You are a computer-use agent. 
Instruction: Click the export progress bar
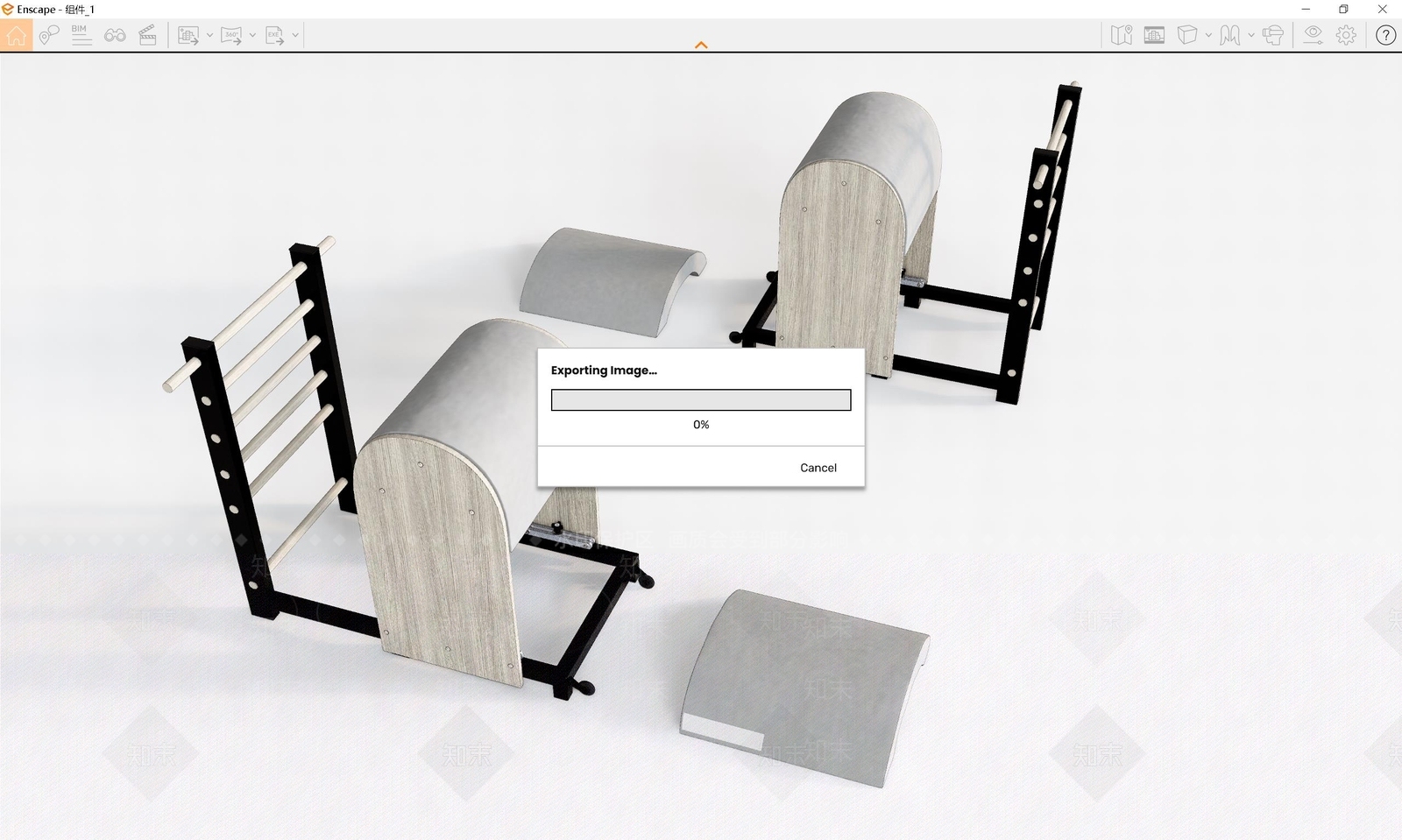tap(701, 399)
